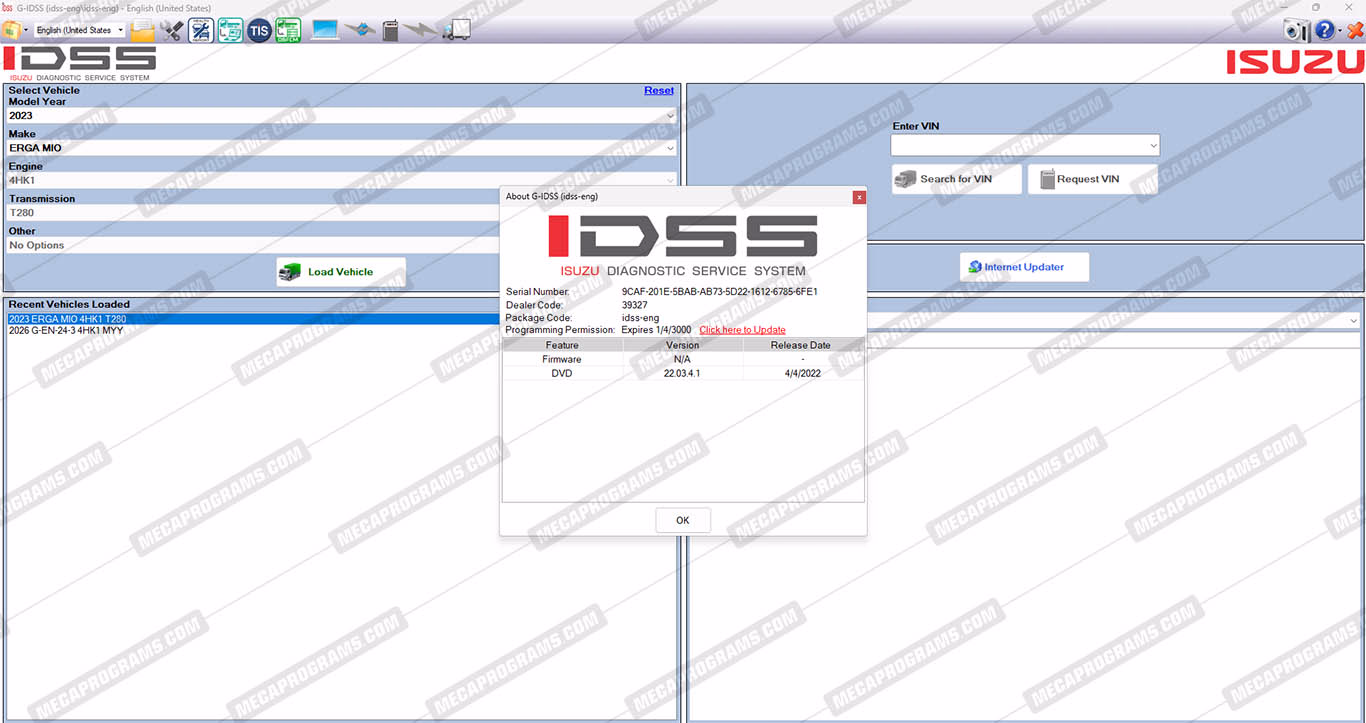Click the Package Code value idss-eng
The width and height of the screenshot is (1366, 723).
tap(641, 318)
